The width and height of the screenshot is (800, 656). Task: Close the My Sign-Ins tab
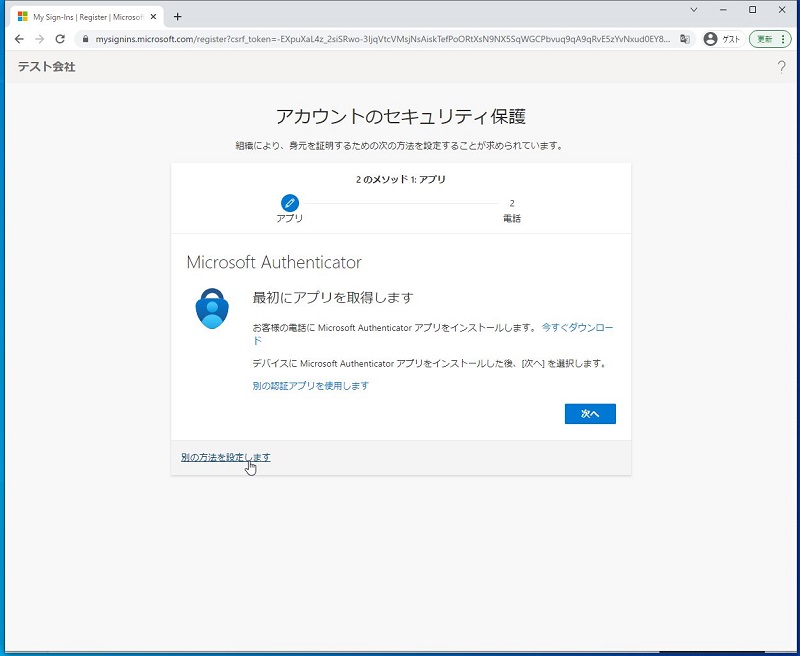153,17
